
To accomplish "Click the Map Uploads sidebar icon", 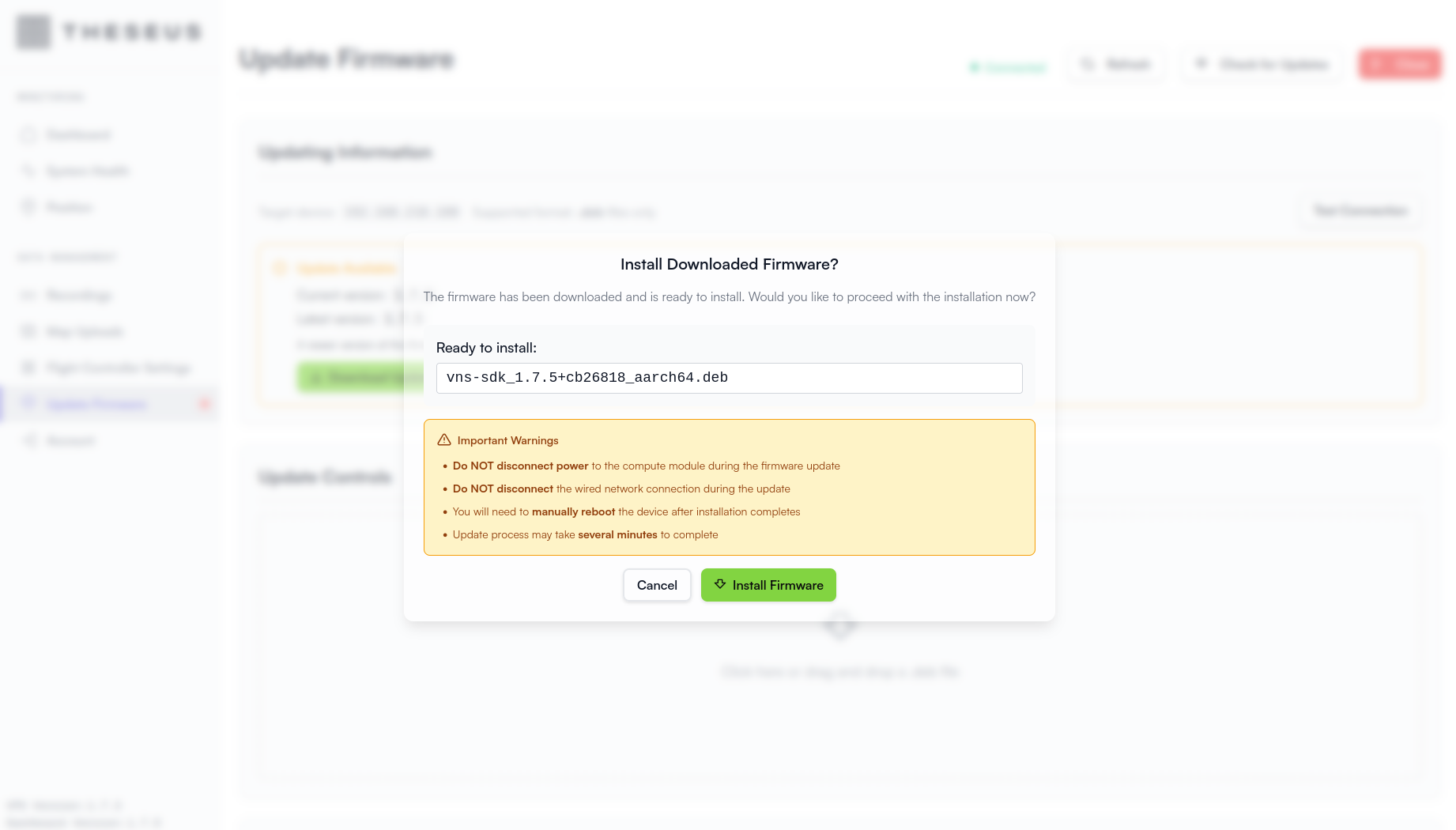I will (x=28, y=332).
